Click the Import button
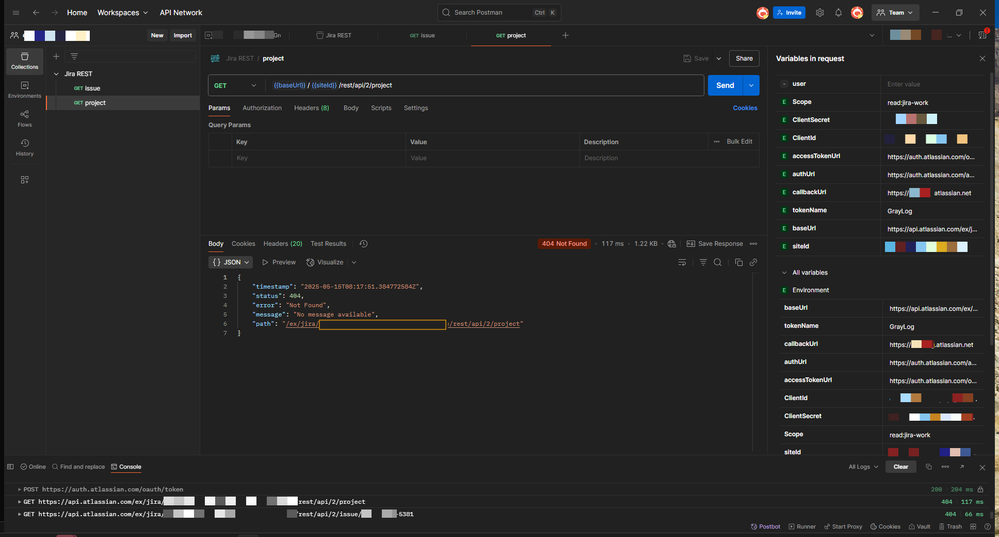The width and height of the screenshot is (999, 537). 183,36
